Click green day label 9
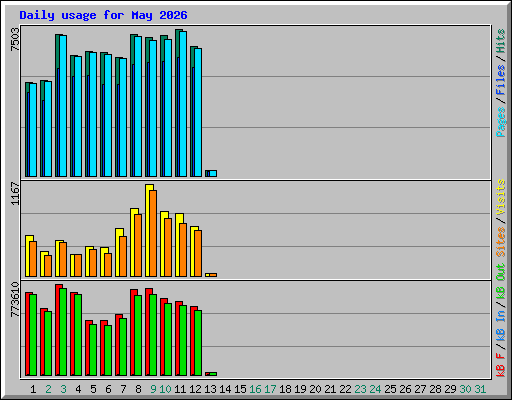 [153, 389]
